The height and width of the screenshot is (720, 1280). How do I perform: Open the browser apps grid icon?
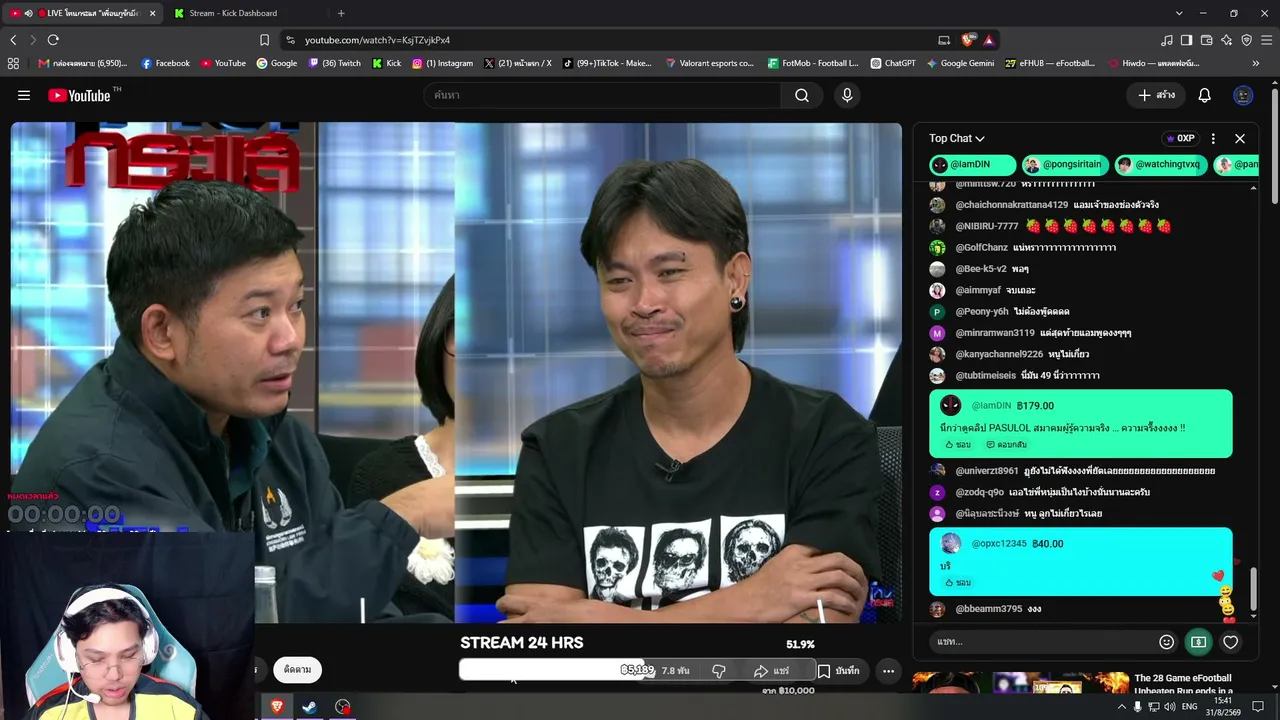13,63
